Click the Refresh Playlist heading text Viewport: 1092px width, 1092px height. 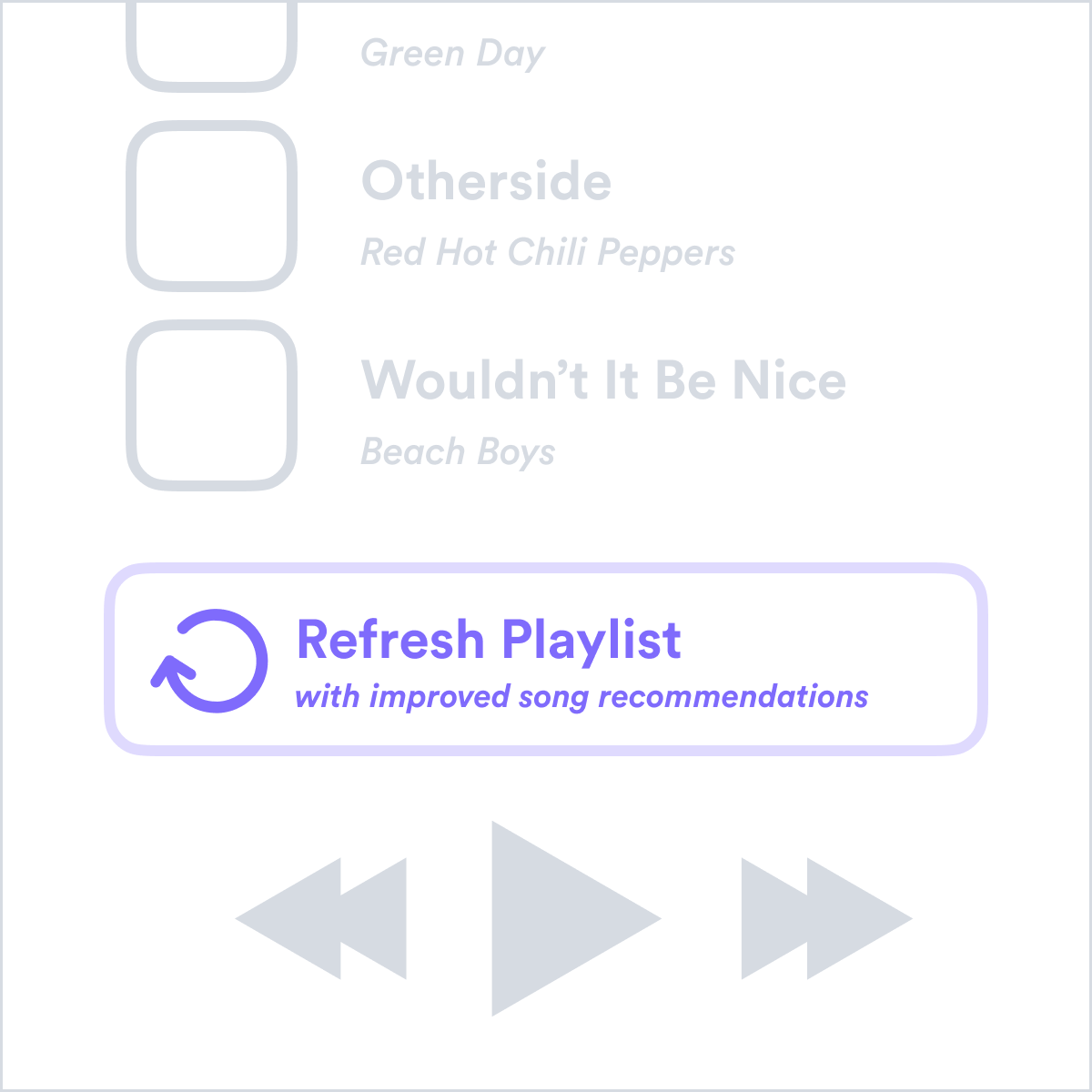489,641
